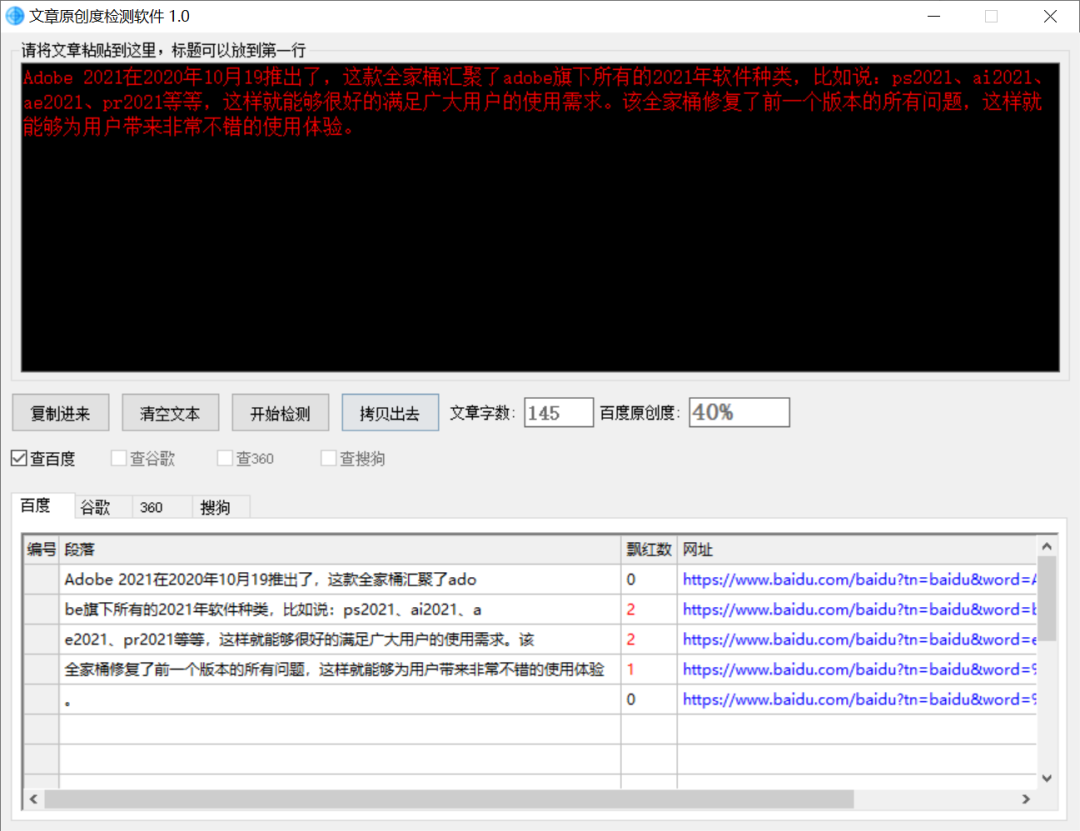The width and height of the screenshot is (1080, 831).
Task: Click horizontal scrollbar left arrow
Action: click(33, 799)
